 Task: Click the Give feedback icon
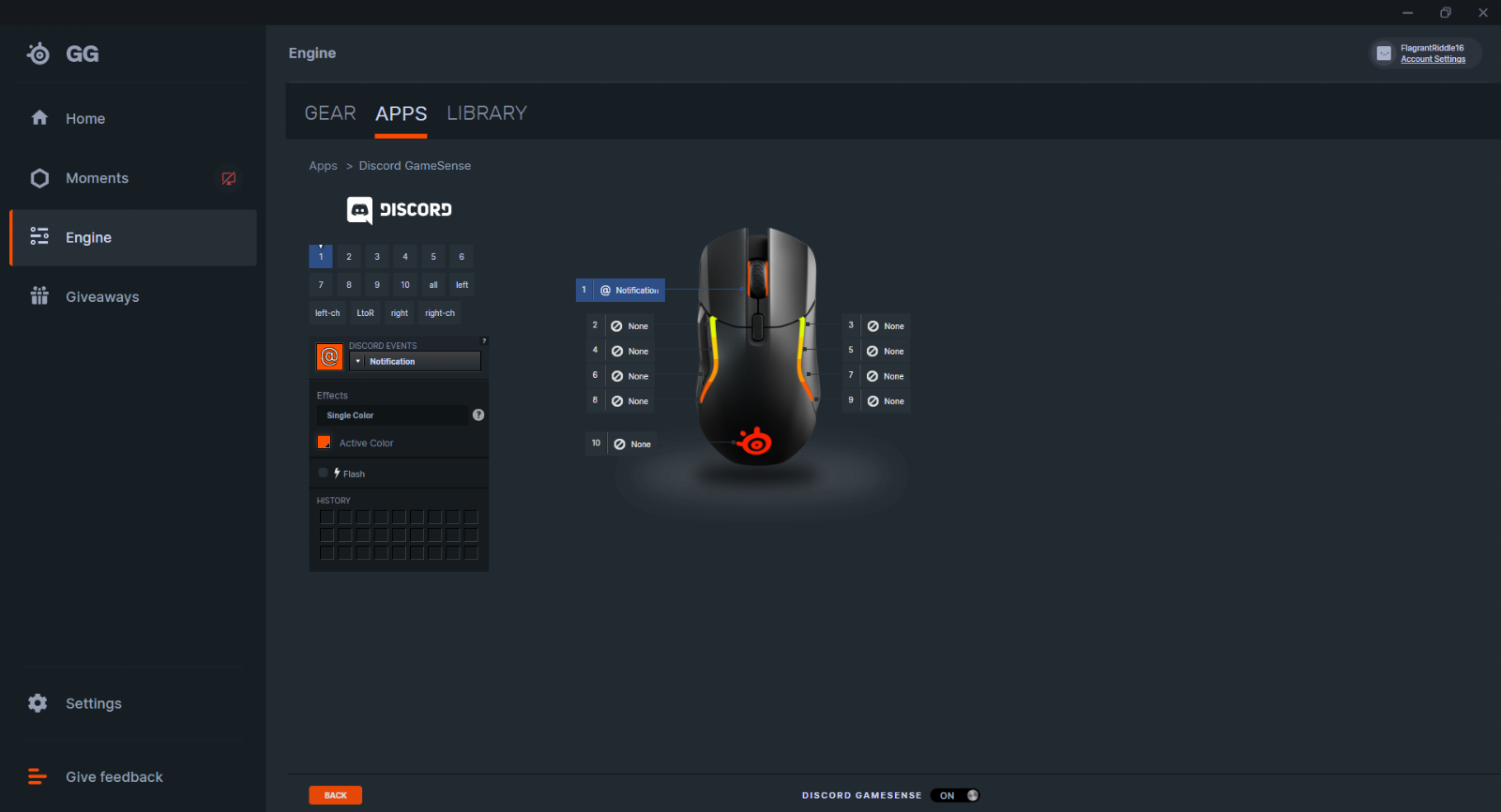(38, 776)
